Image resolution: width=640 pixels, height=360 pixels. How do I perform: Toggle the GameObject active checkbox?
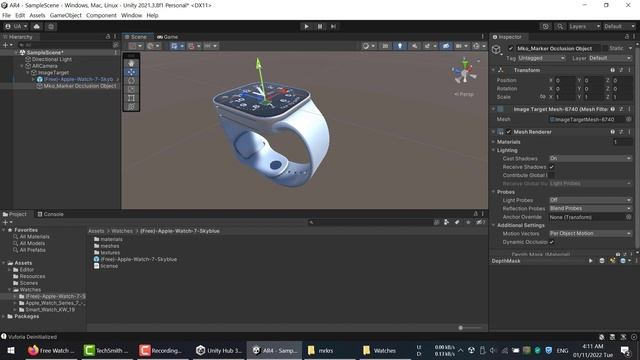pyautogui.click(x=510, y=49)
